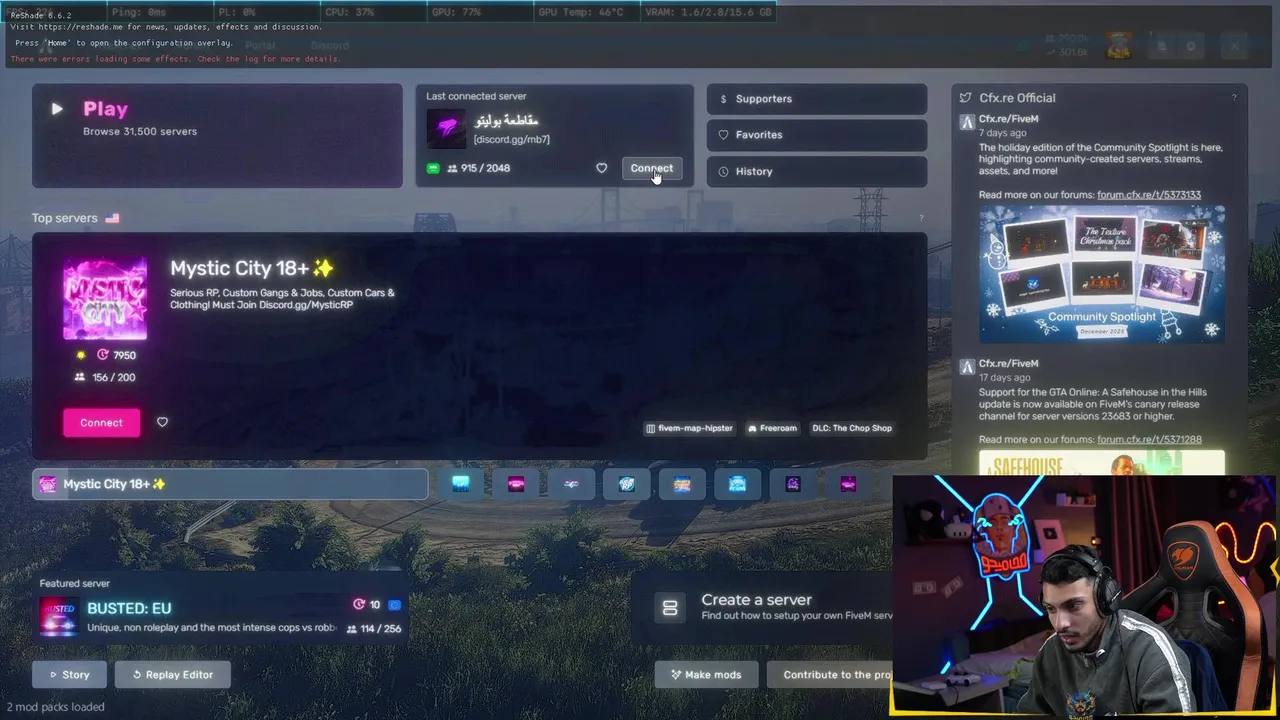
Task: Open the Replay Editor
Action: coord(173,675)
